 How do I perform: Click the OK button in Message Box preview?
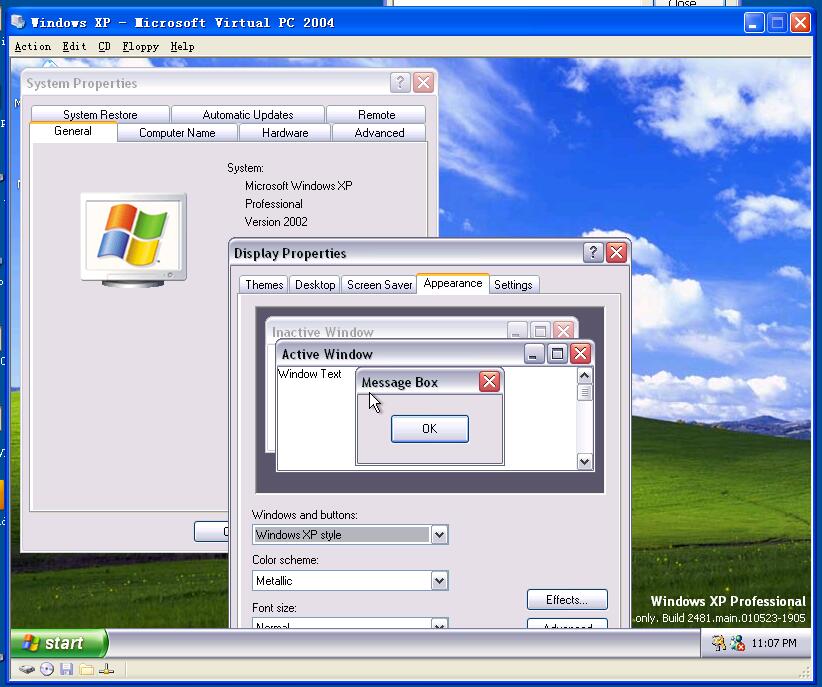click(x=430, y=428)
